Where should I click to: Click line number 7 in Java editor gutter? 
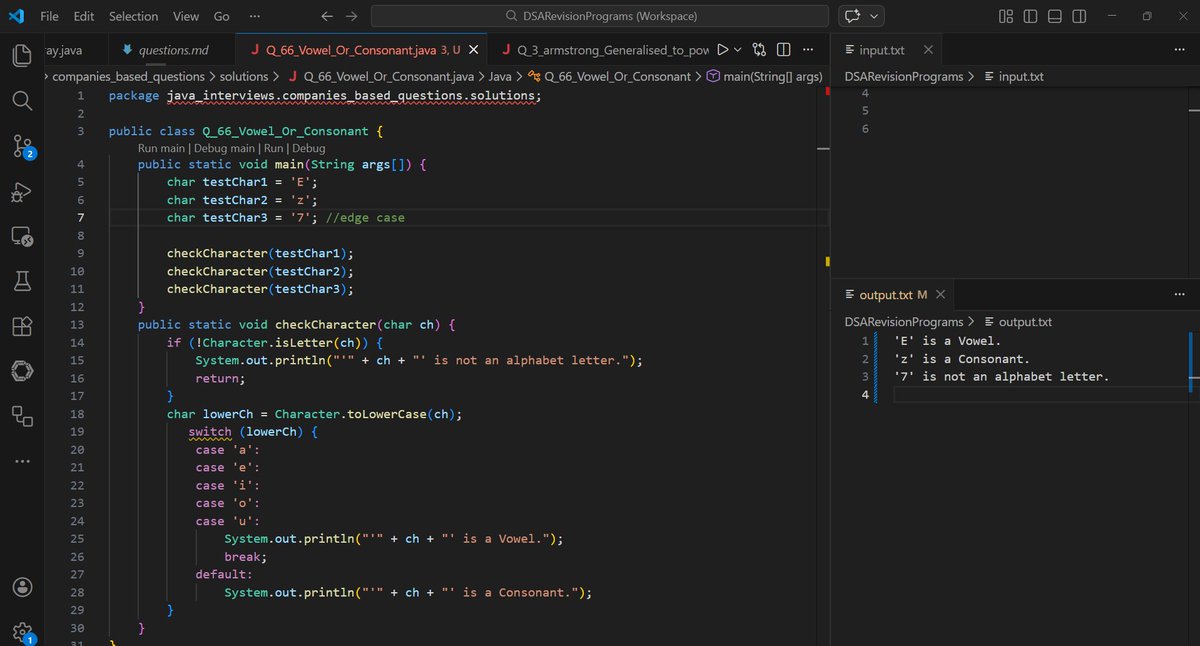click(80, 217)
